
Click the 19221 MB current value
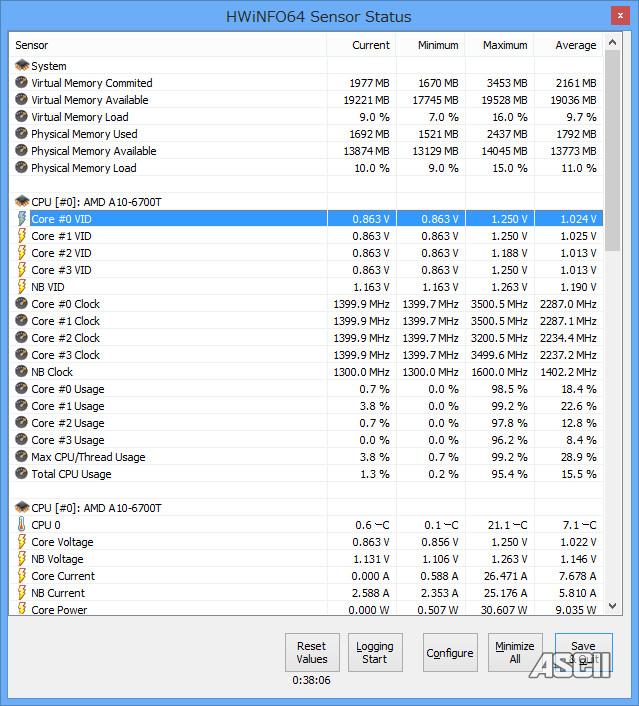tap(367, 100)
